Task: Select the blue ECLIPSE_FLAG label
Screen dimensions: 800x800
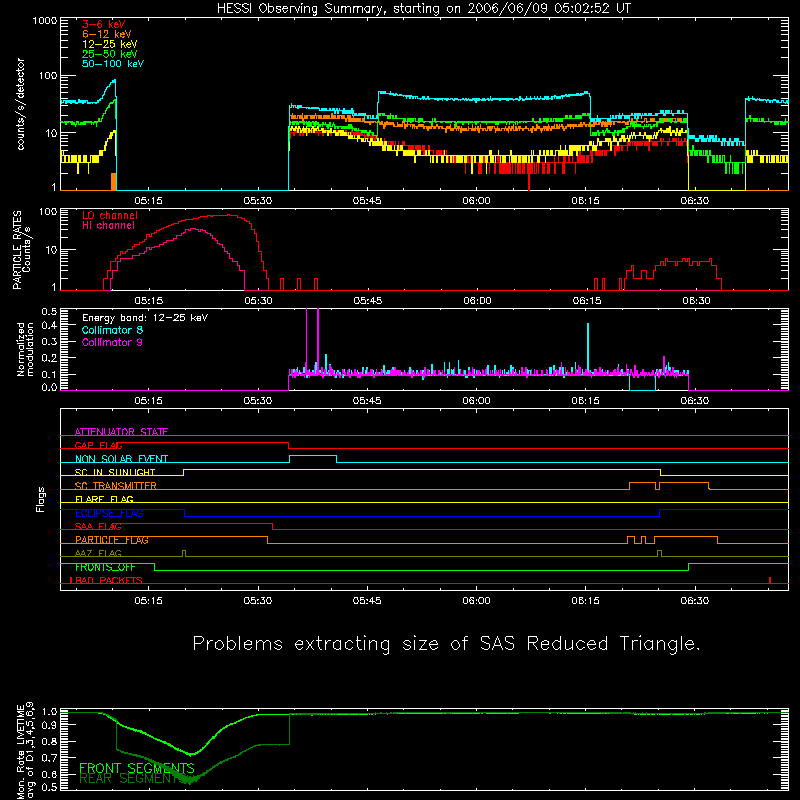Action: coord(109,513)
